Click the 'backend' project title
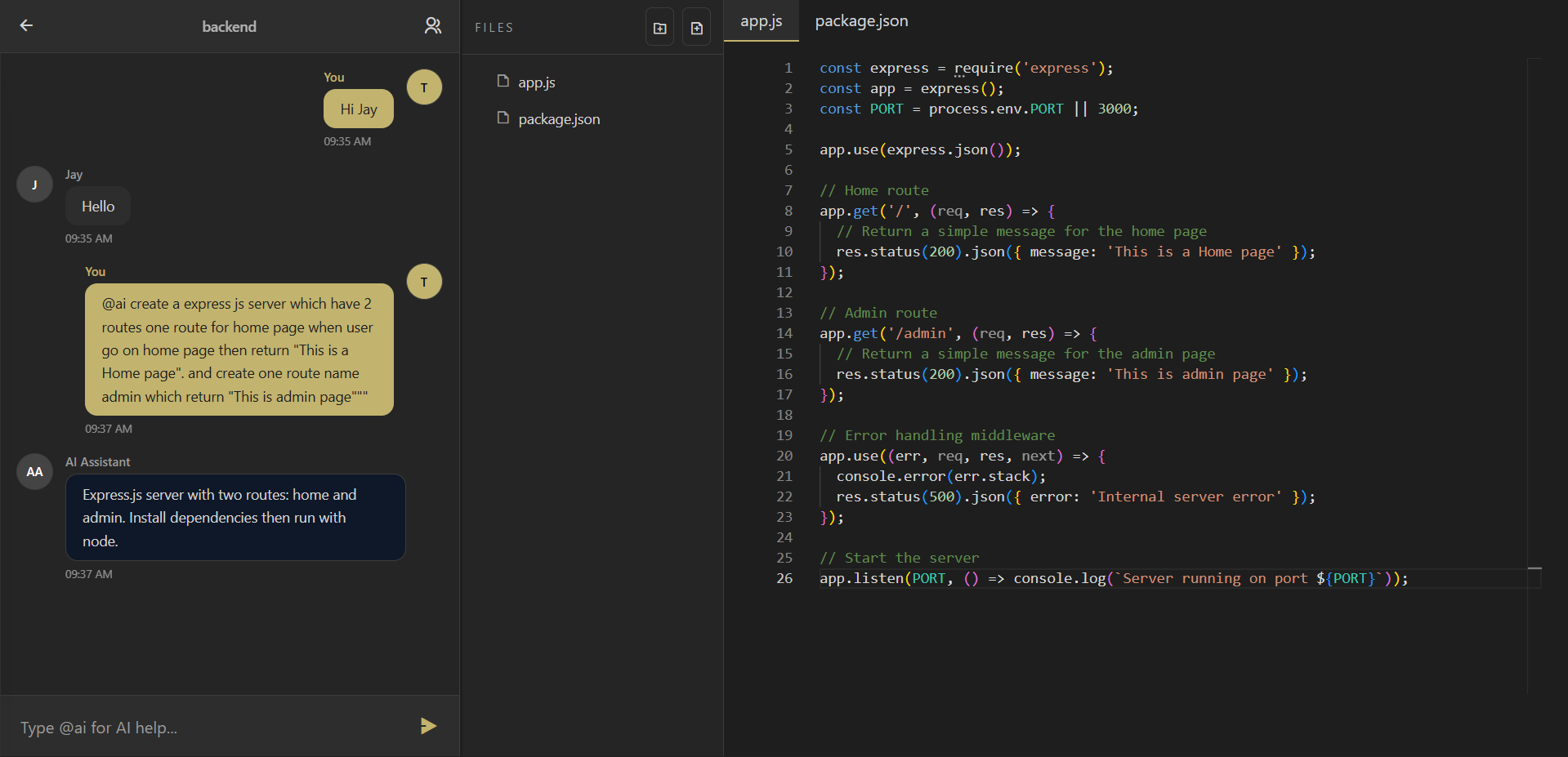The image size is (1568, 757). (x=229, y=26)
